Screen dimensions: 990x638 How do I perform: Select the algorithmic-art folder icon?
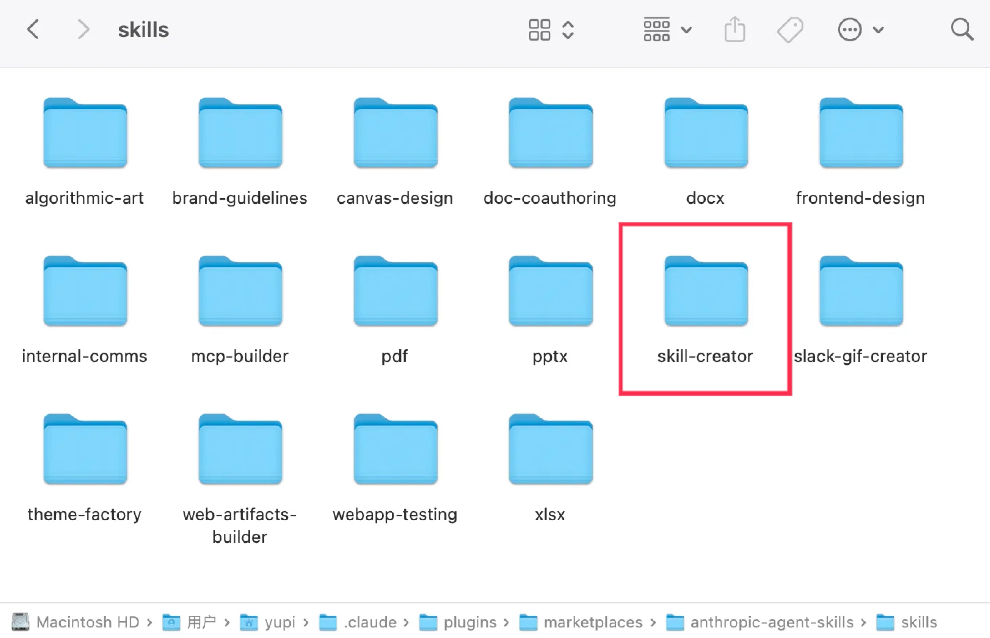point(85,133)
